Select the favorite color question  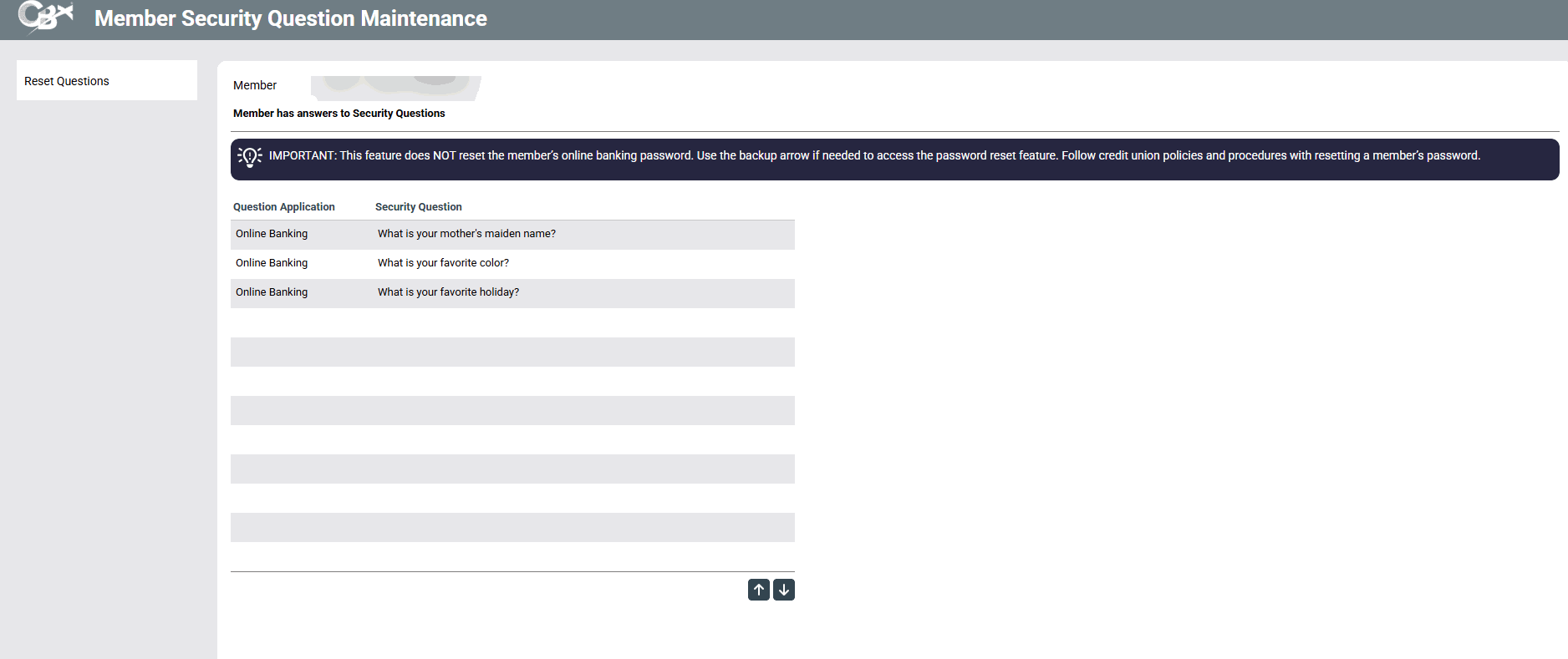tap(443, 263)
